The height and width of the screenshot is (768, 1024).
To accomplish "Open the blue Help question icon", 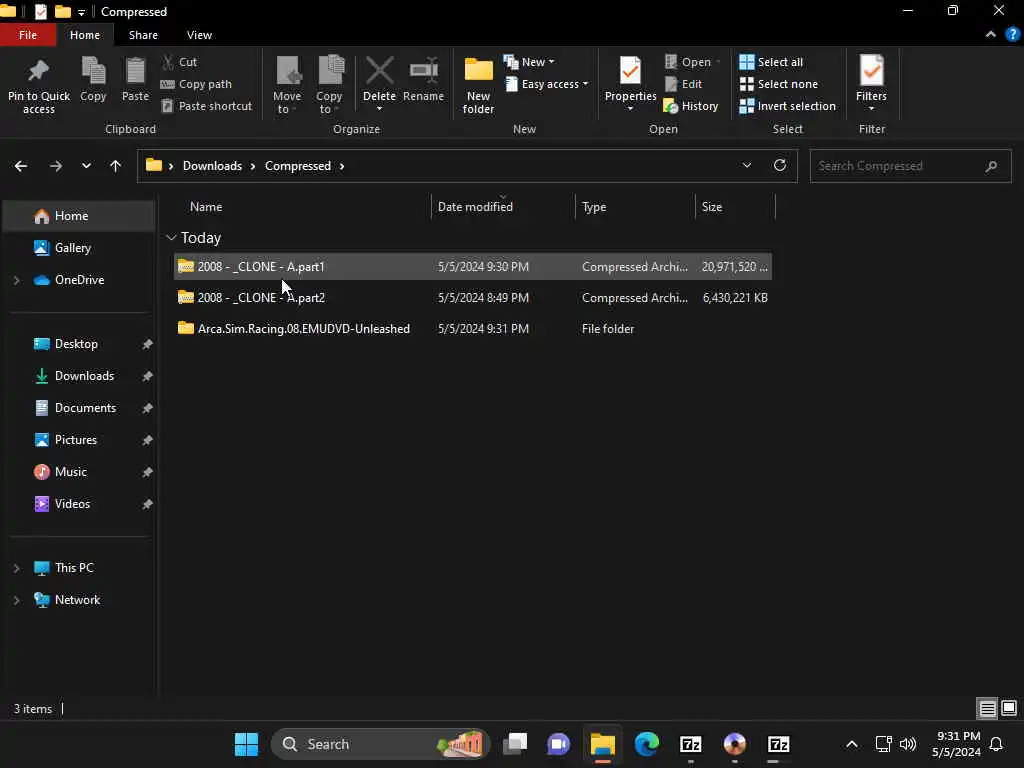I will coord(1013,35).
